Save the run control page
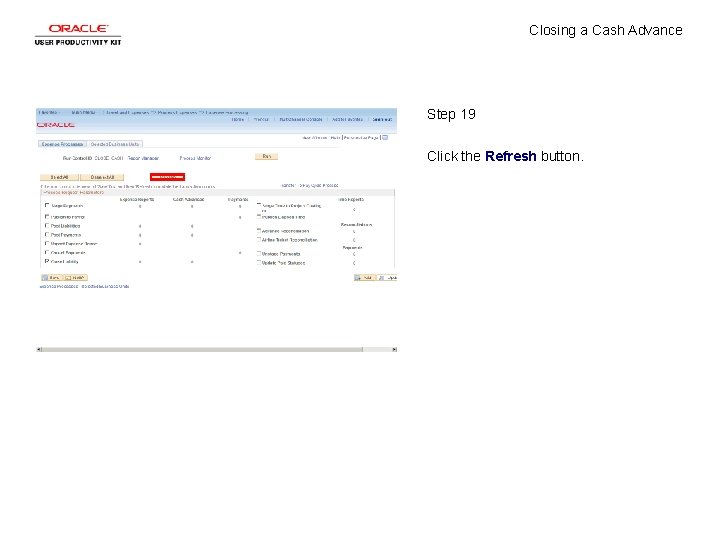Screen dimensions: 720x540 pyautogui.click(x=51, y=278)
